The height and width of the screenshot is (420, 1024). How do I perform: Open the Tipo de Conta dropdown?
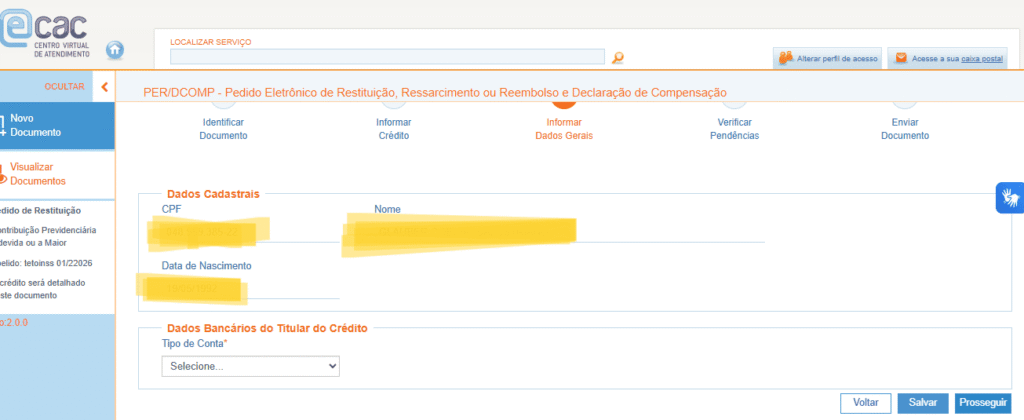250,367
